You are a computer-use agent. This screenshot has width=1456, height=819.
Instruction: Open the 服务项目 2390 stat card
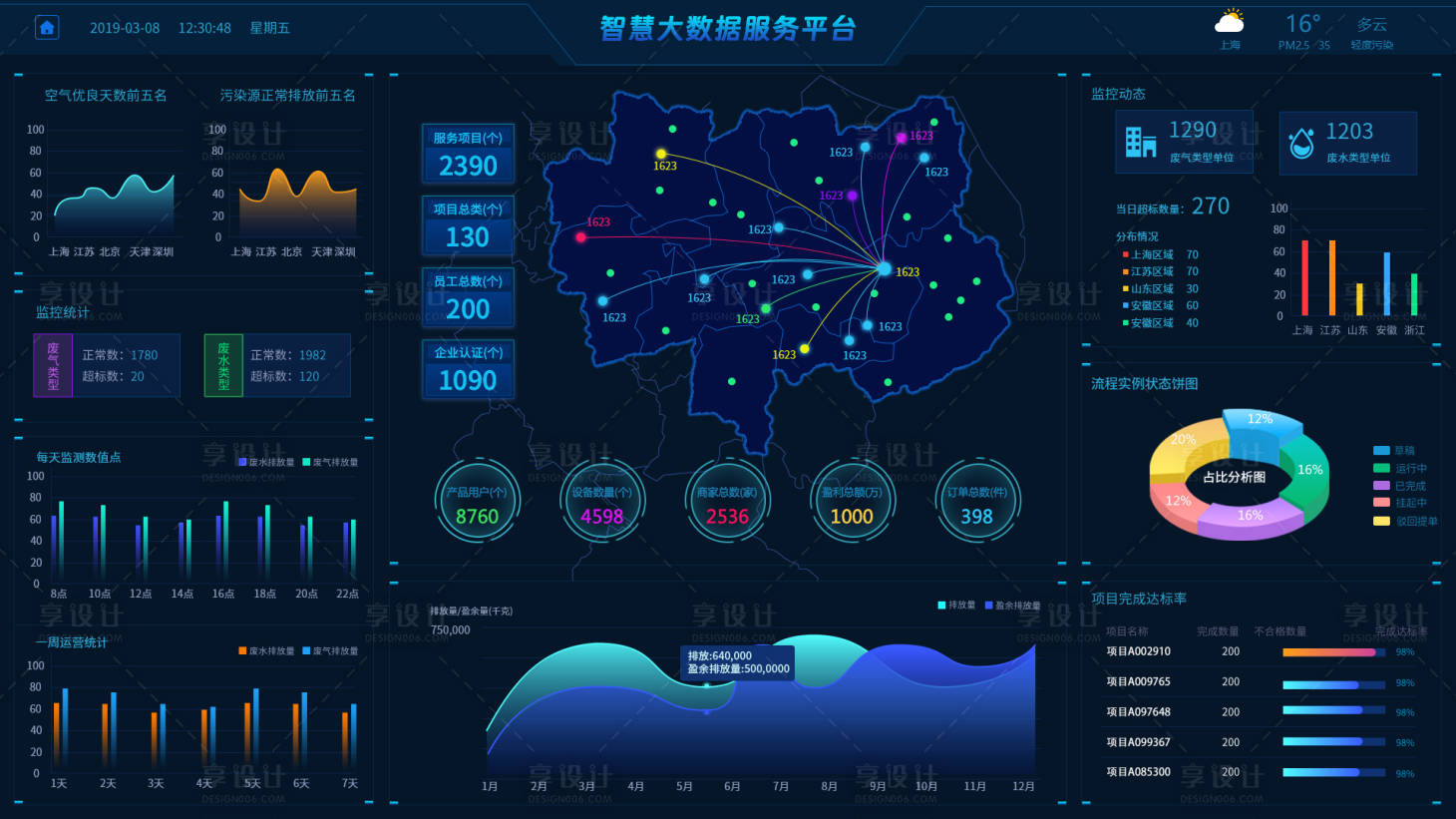[x=468, y=154]
